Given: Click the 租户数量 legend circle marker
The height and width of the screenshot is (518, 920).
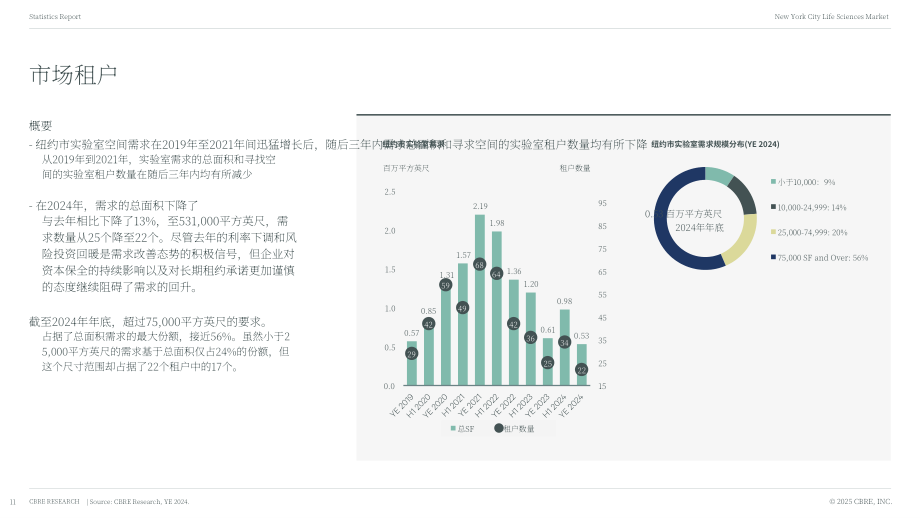Looking at the screenshot, I should pos(499,428).
